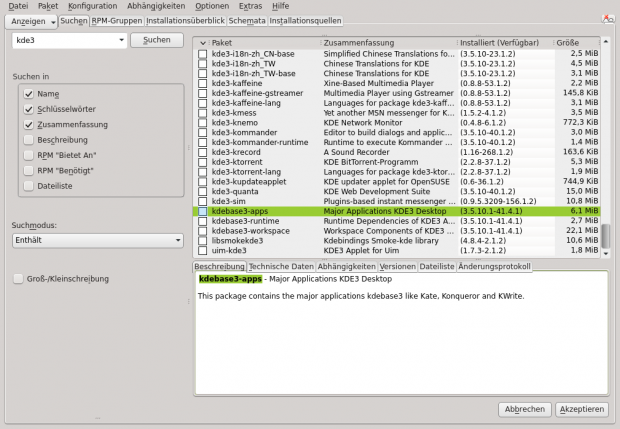The width and height of the screenshot is (620, 429).
Task: Select the libsmokekde3 package row
Action: (x=397, y=241)
